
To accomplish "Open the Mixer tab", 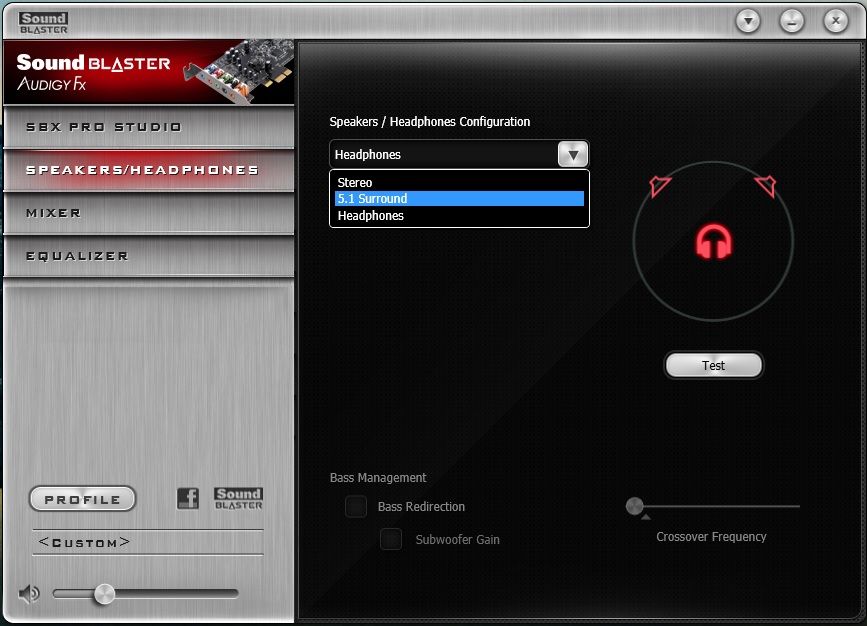I will (149, 213).
